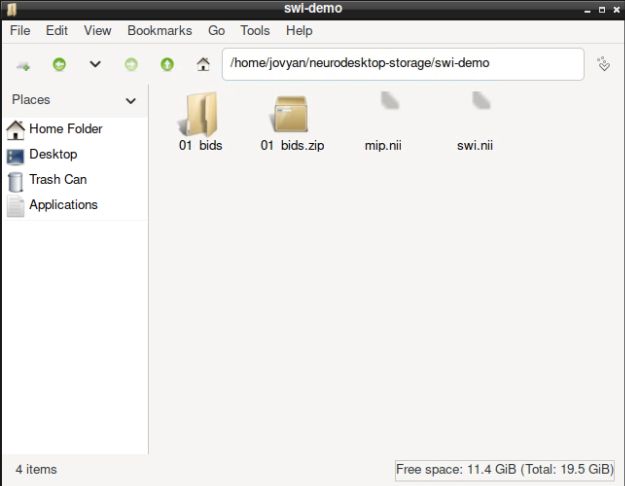Select the 01_bids.zip archive icon
Image resolution: width=625 pixels, height=486 pixels.
click(291, 114)
